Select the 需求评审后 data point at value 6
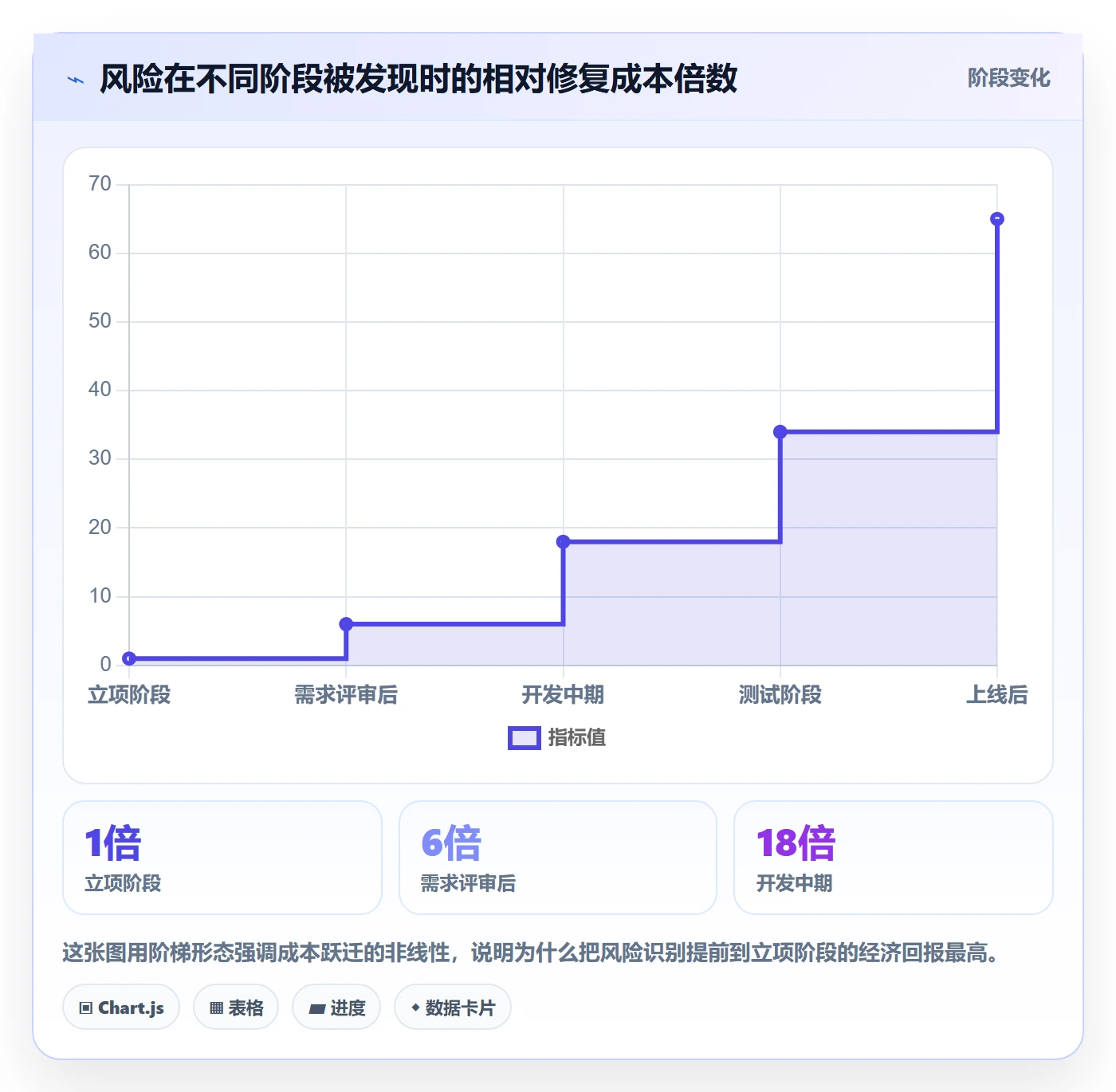The image size is (1116, 1092). point(346,624)
